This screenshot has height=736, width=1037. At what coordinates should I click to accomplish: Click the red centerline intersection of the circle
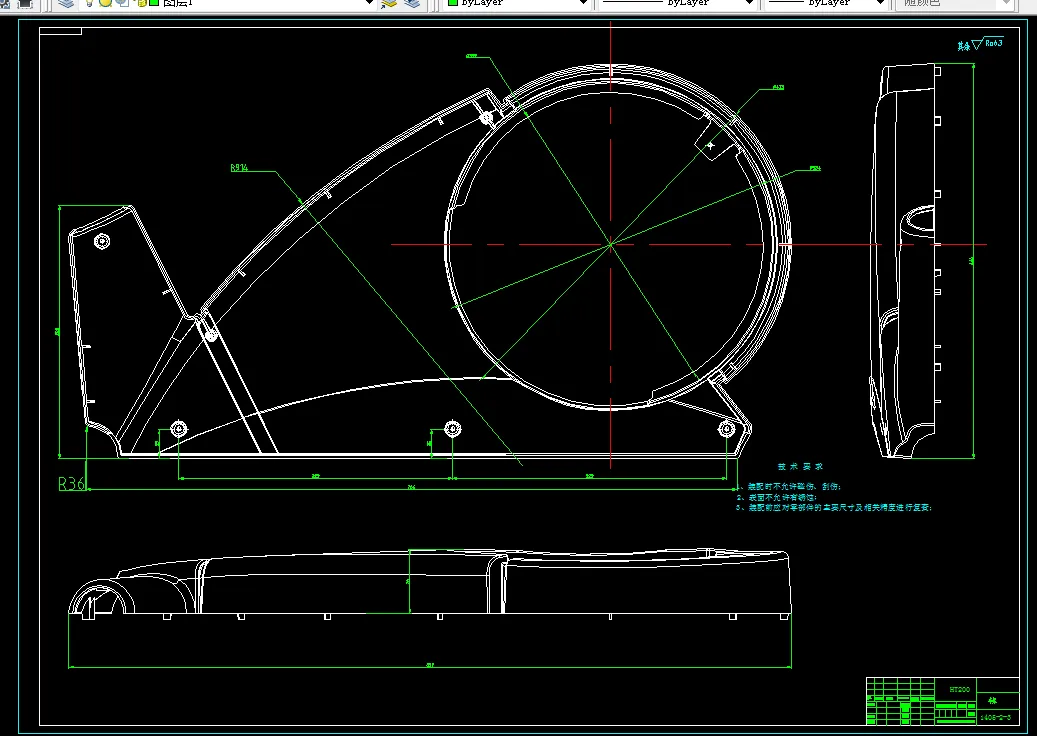coord(610,245)
